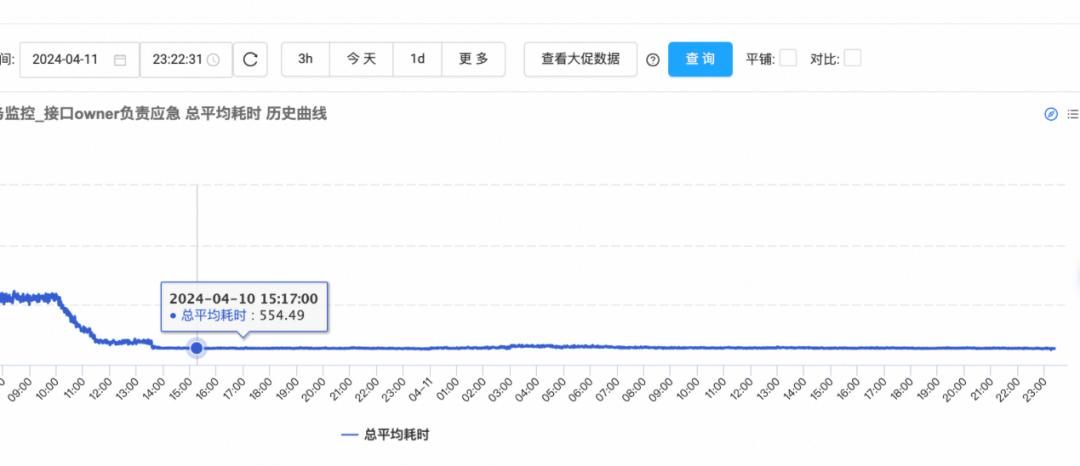The height and width of the screenshot is (466, 1080).
Task: Tick the 对比 checkbox
Action: pos(853,59)
